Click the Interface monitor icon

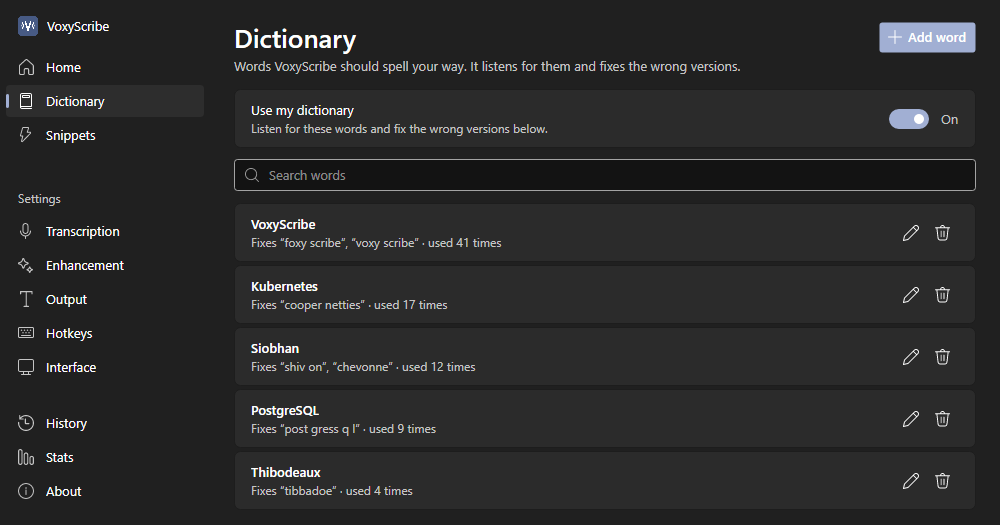26,367
